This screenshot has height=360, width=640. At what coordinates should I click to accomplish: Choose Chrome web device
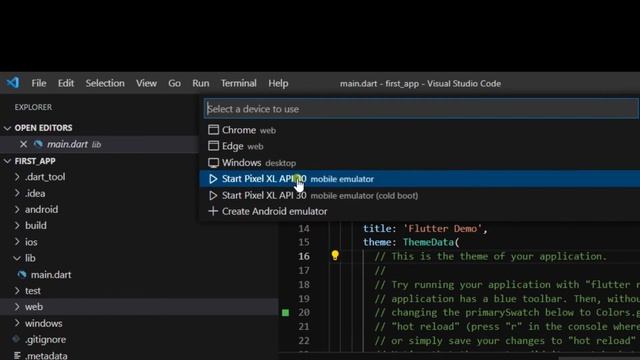coord(420,130)
